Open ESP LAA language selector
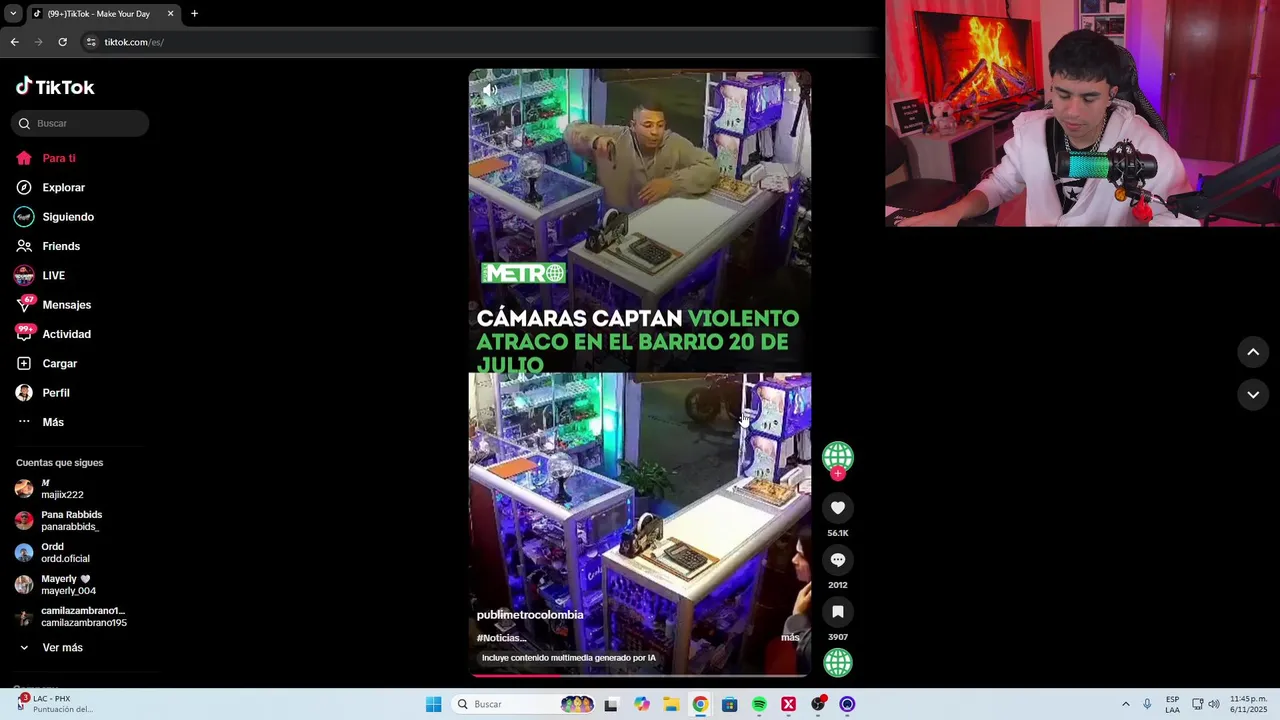This screenshot has height=720, width=1280. (x=1172, y=704)
